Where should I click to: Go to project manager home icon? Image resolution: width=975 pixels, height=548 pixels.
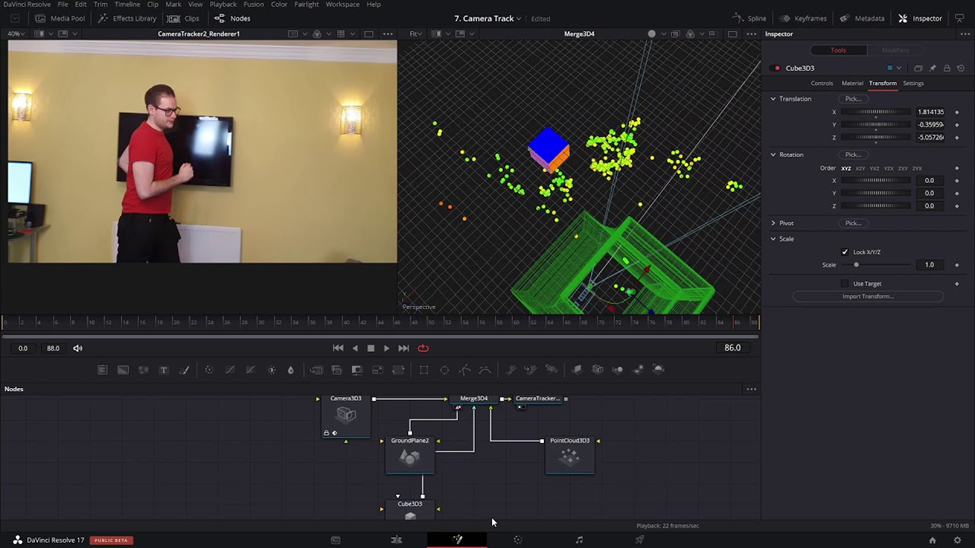tap(932, 540)
